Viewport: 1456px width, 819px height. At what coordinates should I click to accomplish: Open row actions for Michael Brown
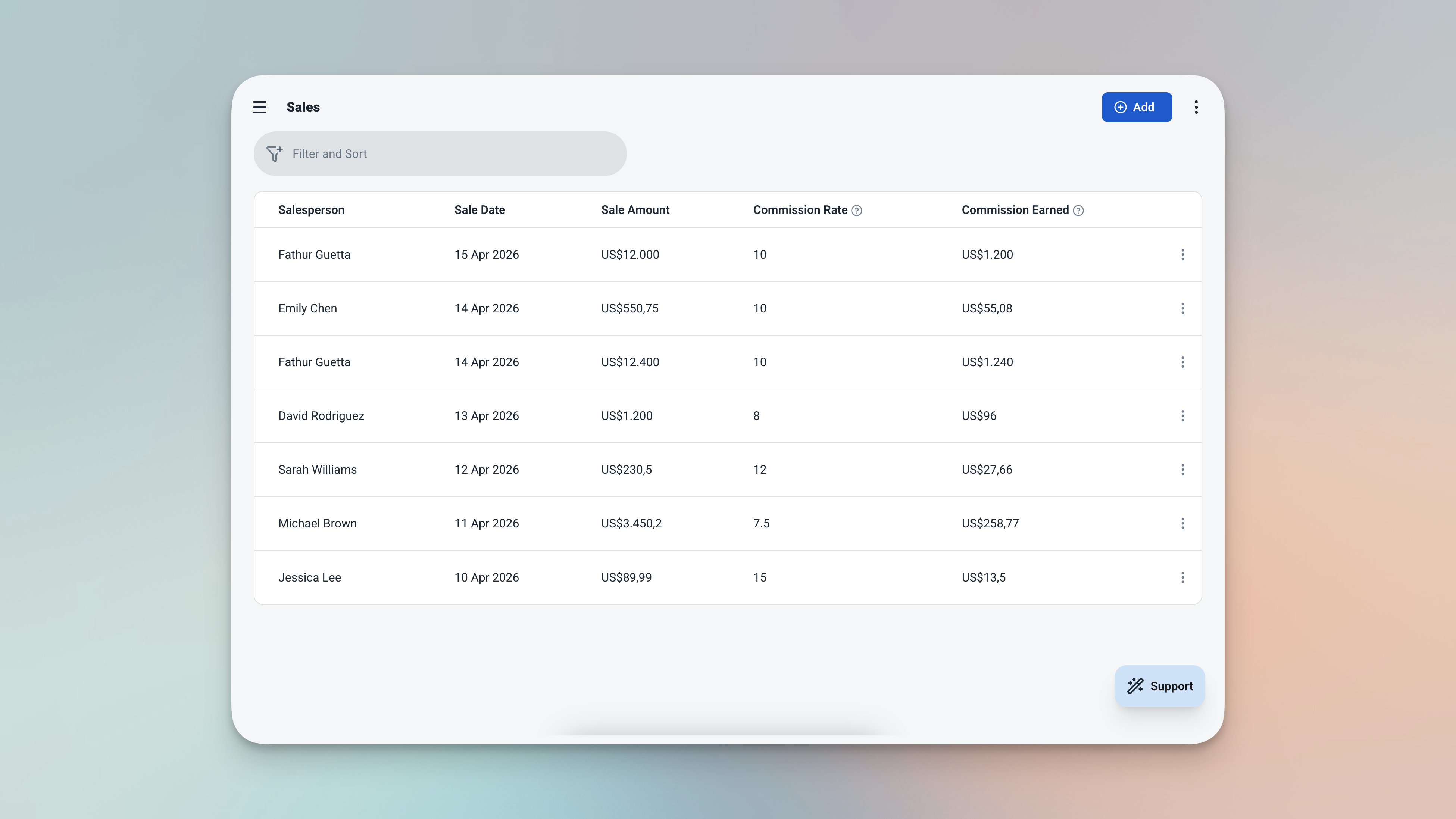(1182, 523)
